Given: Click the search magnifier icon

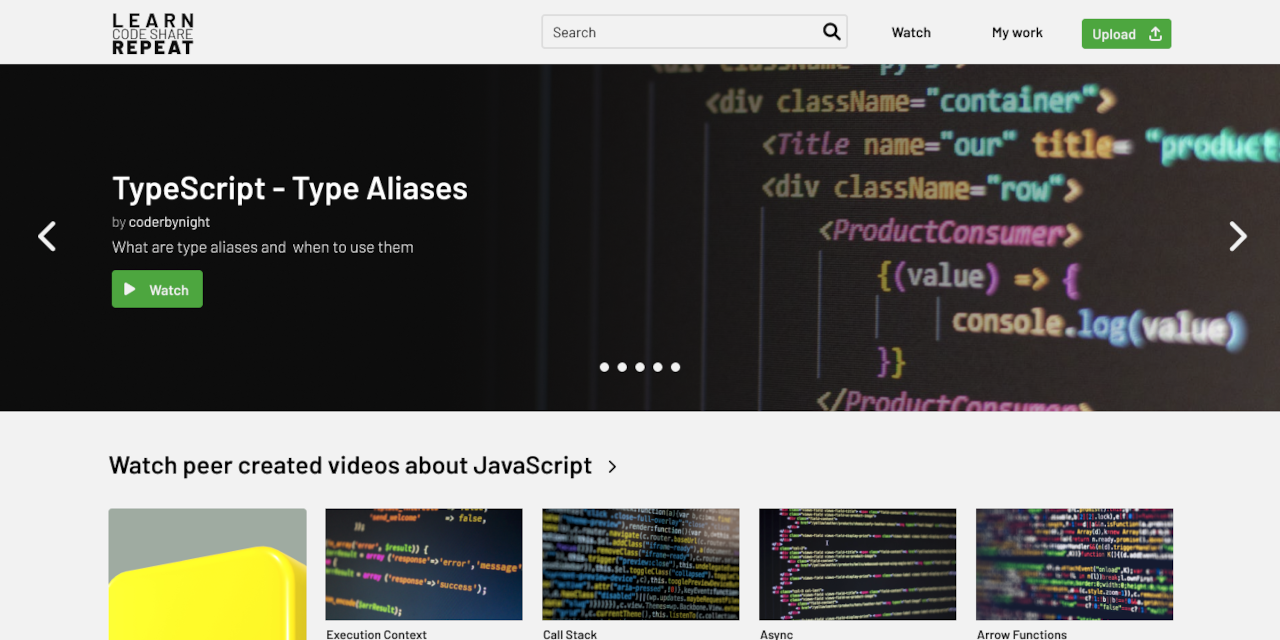Looking at the screenshot, I should coord(831,31).
